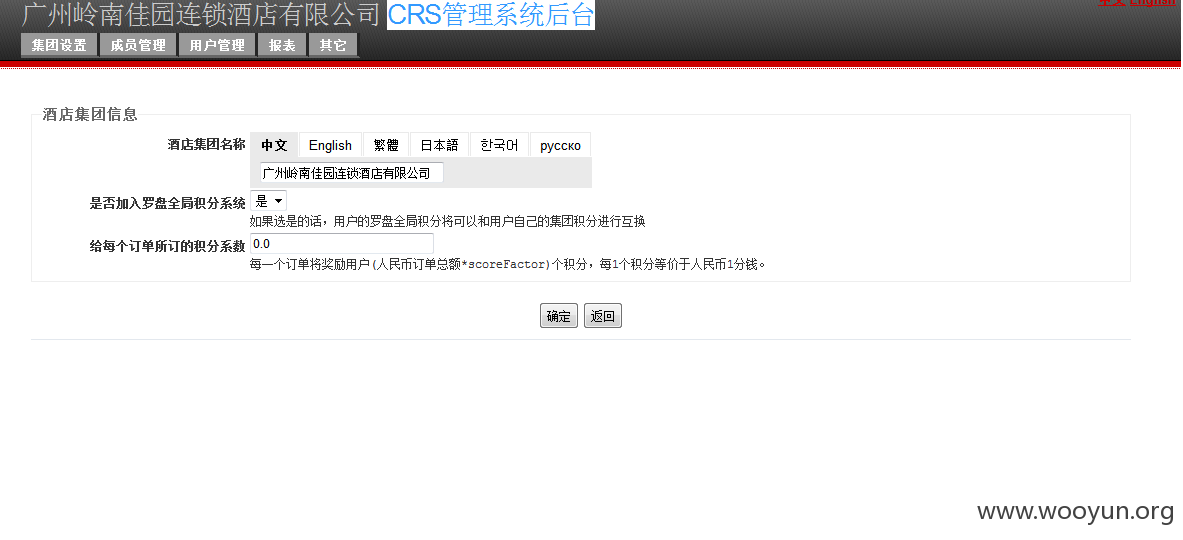Image resolution: width=1183 pixels, height=540 pixels.
Task: Click the scoreFactor explanation text
Action: (x=508, y=265)
